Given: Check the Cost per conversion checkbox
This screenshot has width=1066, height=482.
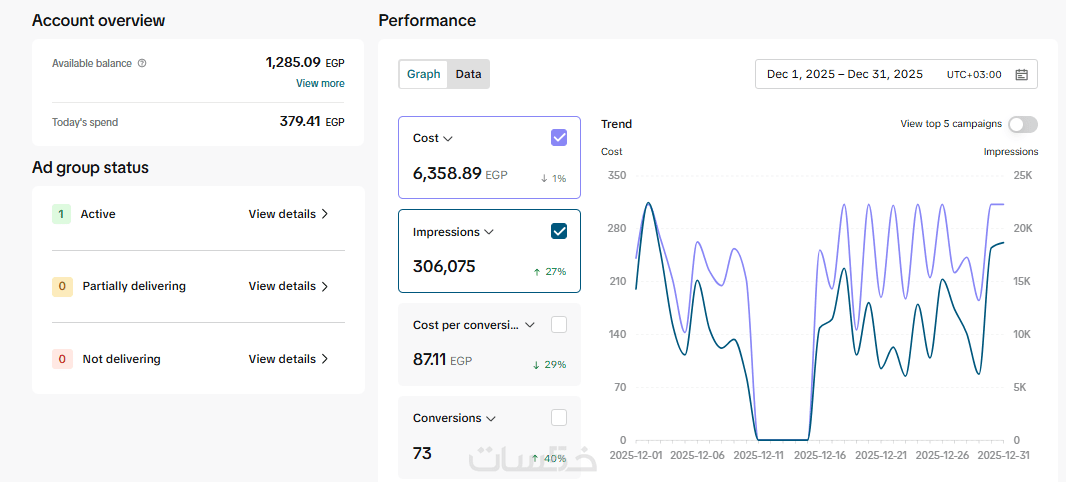Looking at the screenshot, I should (559, 324).
